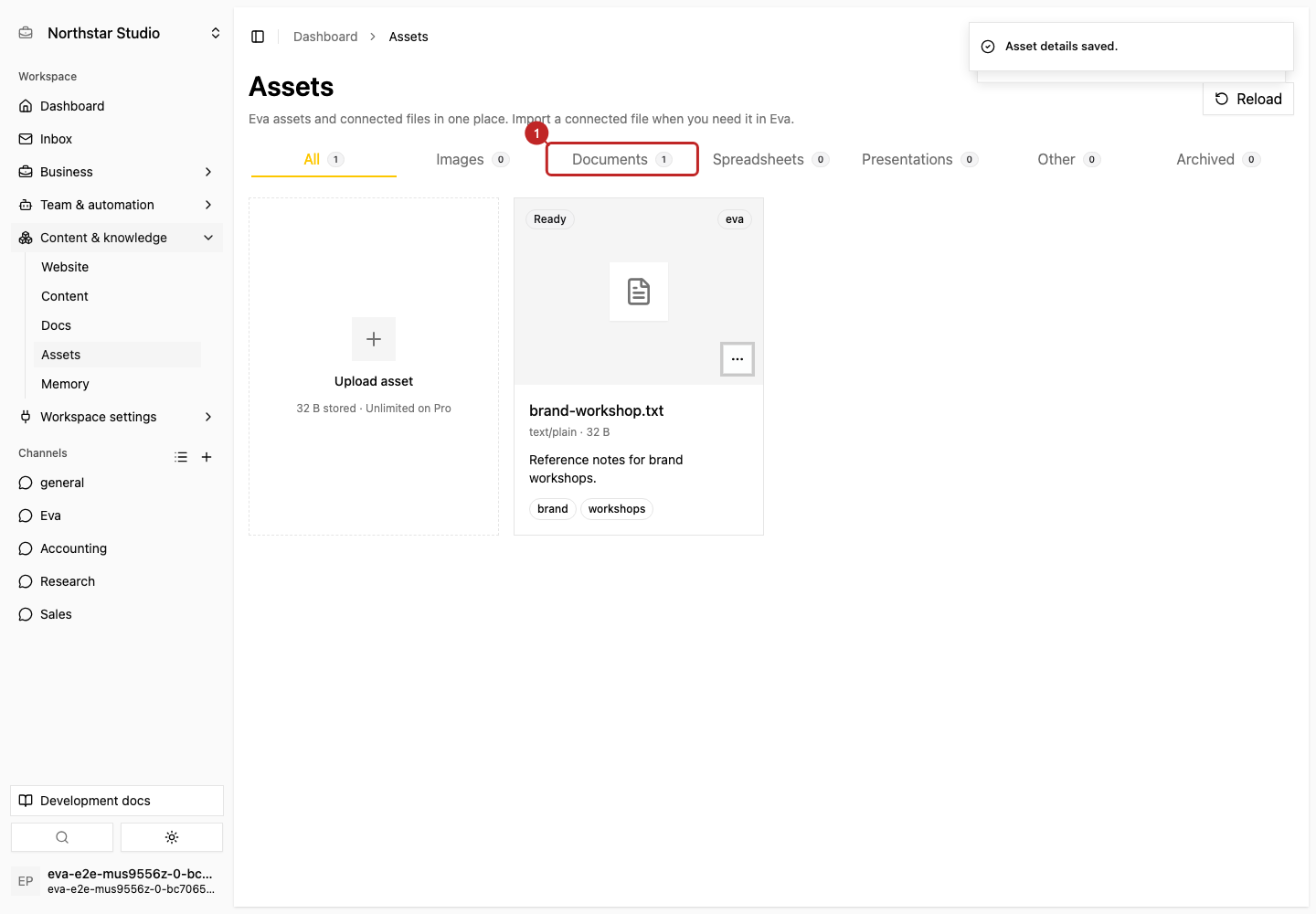The height and width of the screenshot is (914, 1316).
Task: Toggle light/dark theme sun icon
Action: (x=172, y=837)
